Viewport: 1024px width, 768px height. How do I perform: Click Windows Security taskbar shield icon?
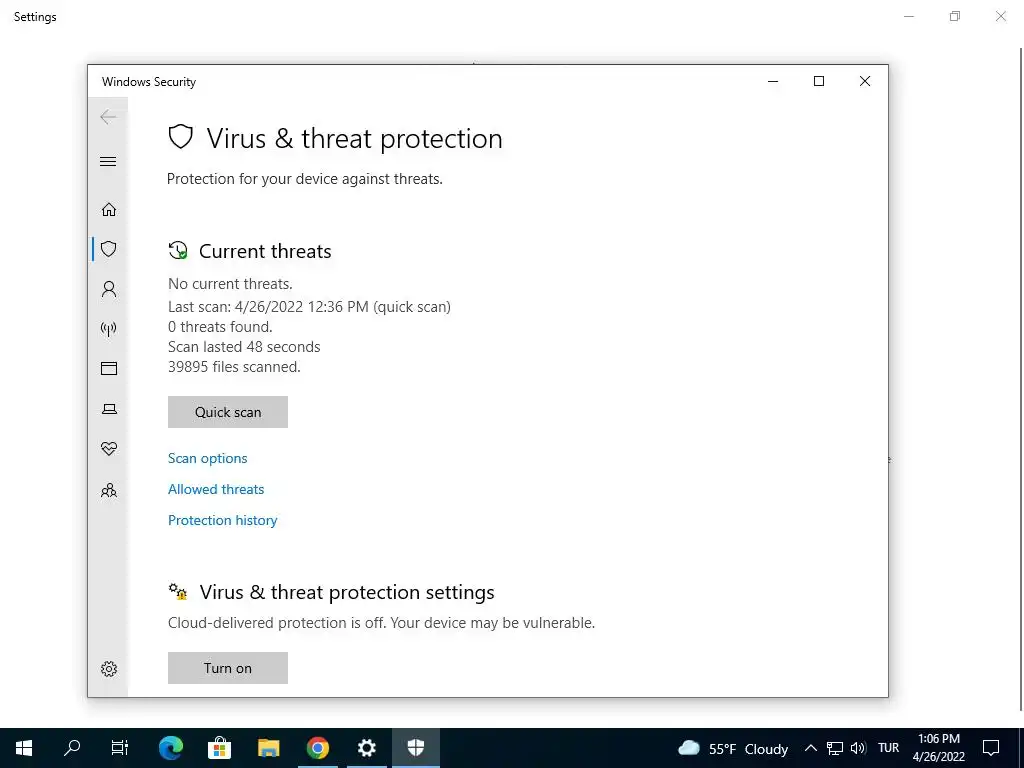[x=415, y=748]
